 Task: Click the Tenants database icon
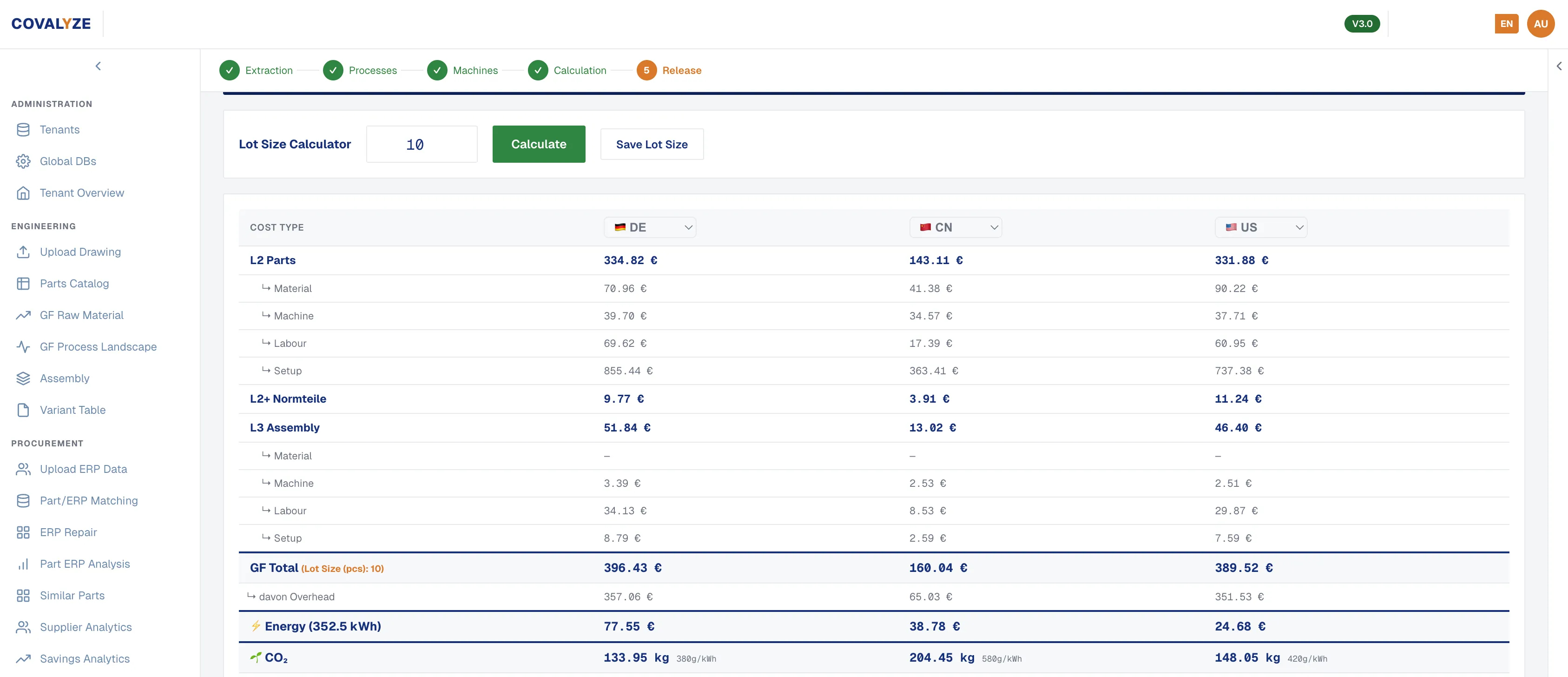click(x=23, y=130)
